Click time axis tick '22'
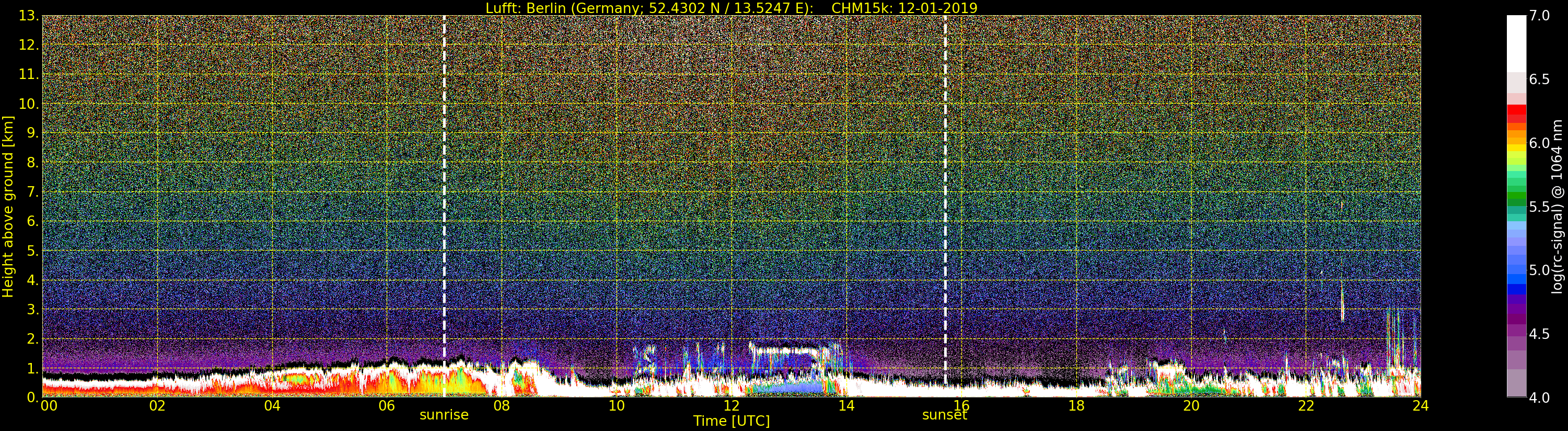The image size is (1568, 431). coord(1306,405)
